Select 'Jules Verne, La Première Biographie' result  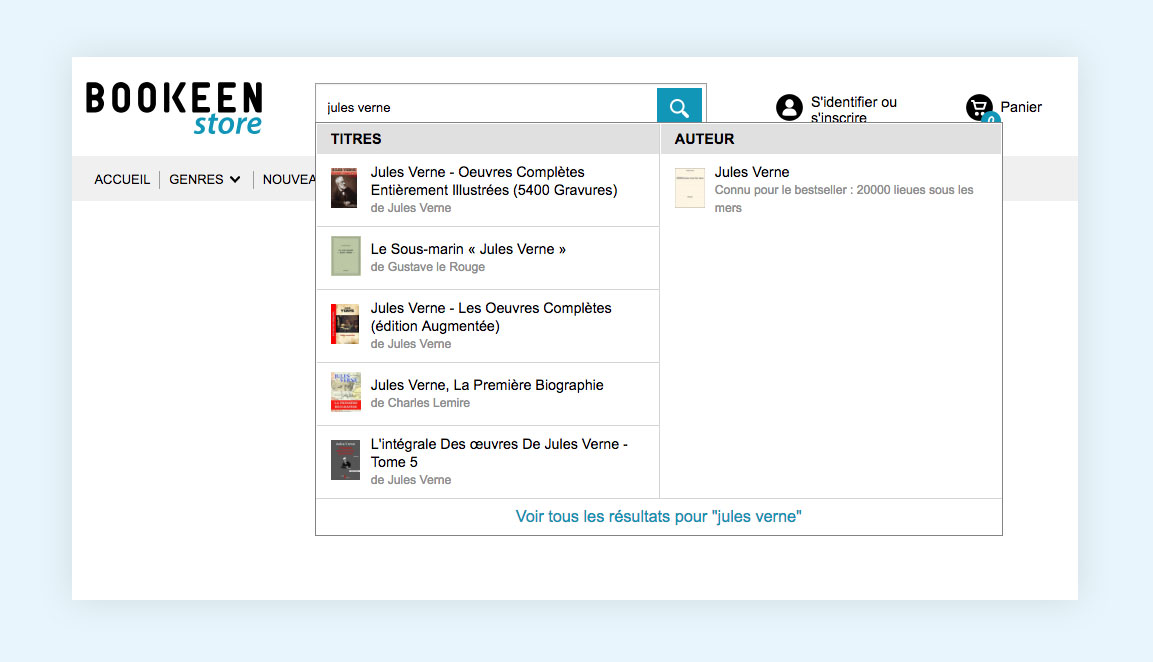tap(488, 394)
